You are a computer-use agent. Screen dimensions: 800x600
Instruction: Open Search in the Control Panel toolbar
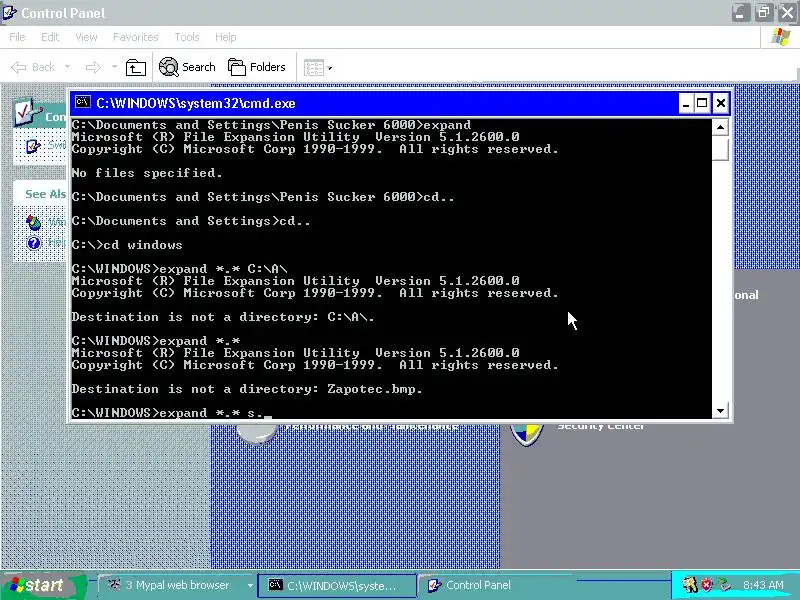coord(187,67)
